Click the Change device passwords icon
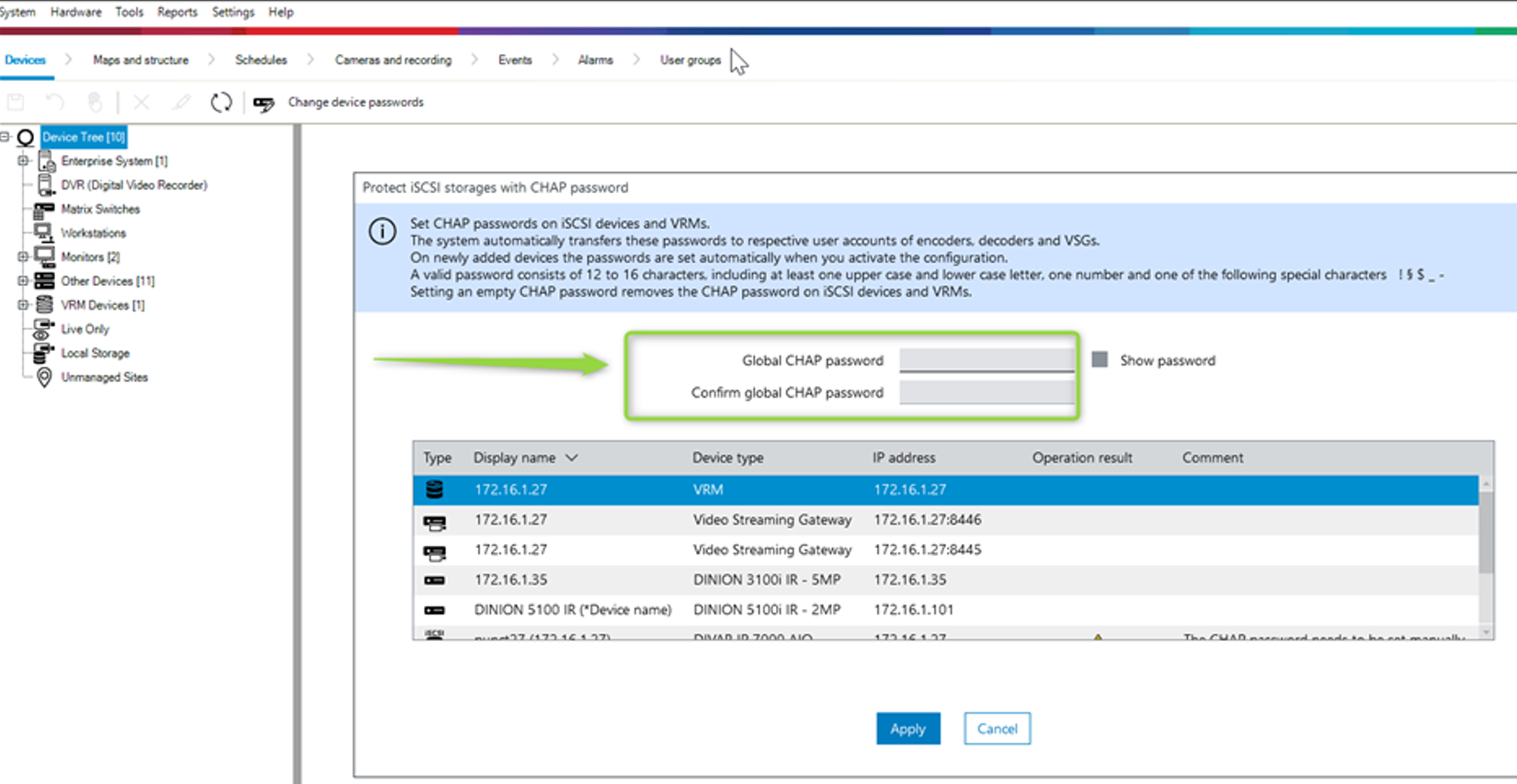The height and width of the screenshot is (784, 1517). [264, 103]
